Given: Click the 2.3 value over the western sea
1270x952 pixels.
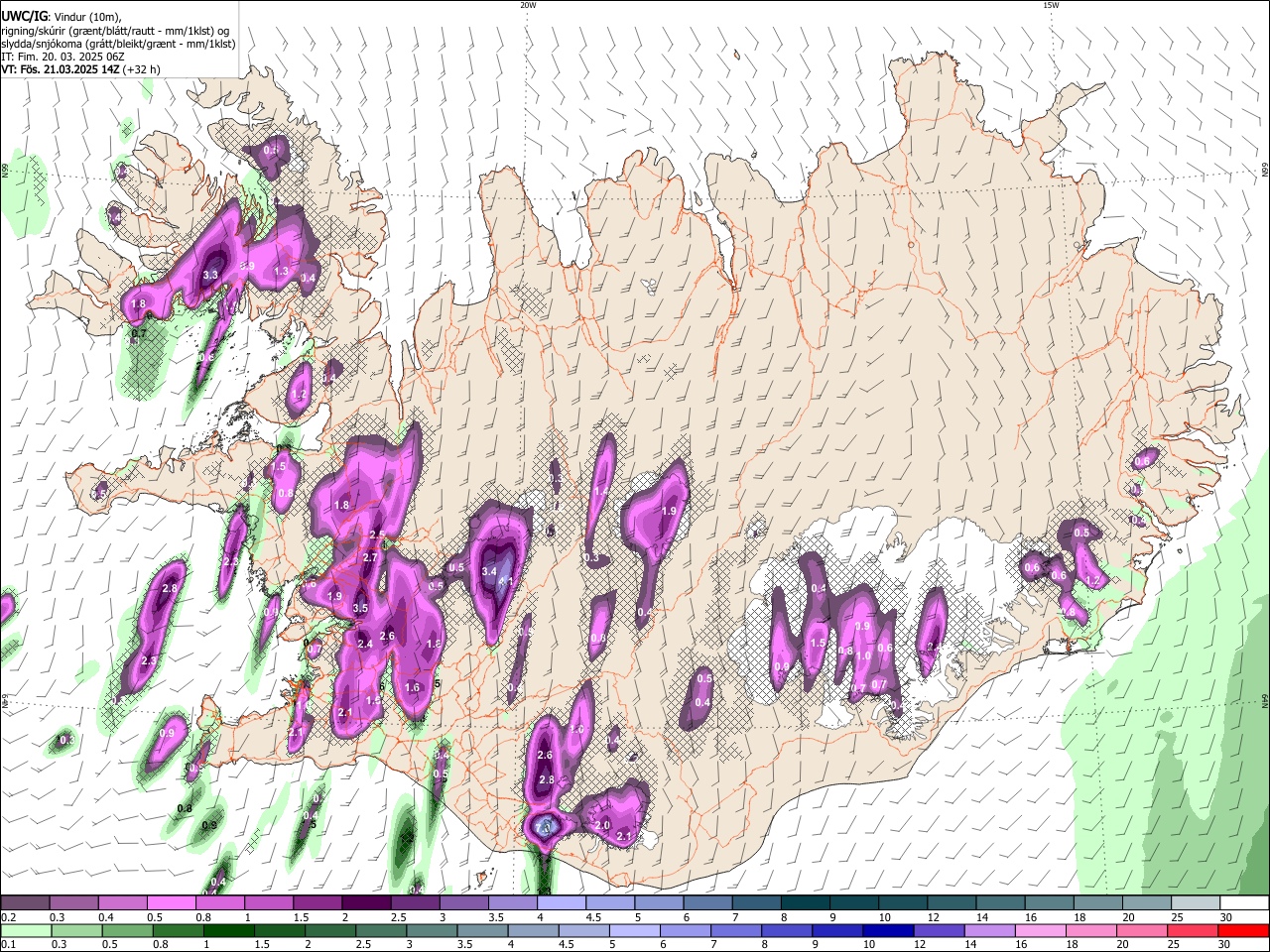Looking at the screenshot, I should (149, 660).
